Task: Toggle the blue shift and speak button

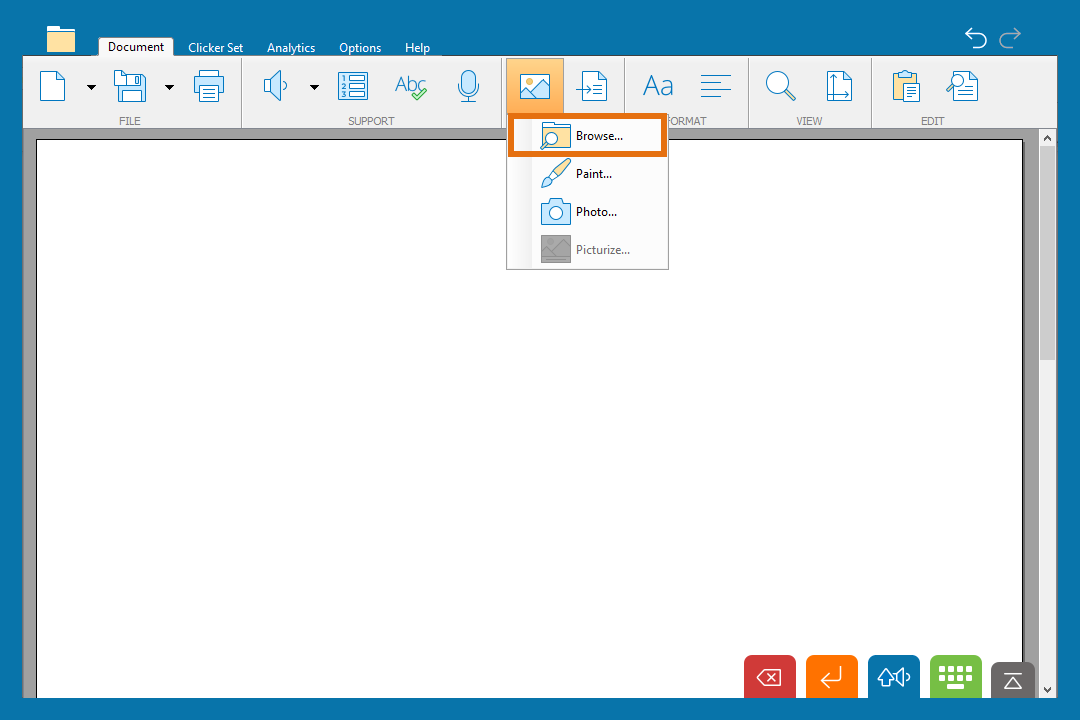Action: 893,677
